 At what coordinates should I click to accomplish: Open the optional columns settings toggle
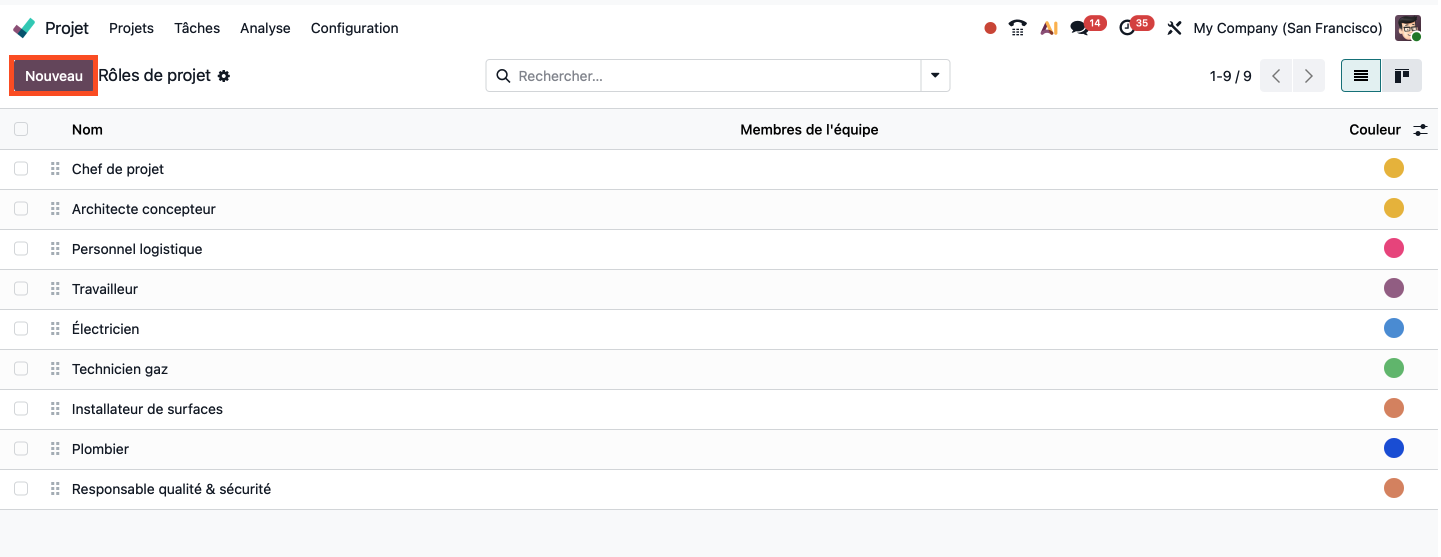click(x=1420, y=130)
